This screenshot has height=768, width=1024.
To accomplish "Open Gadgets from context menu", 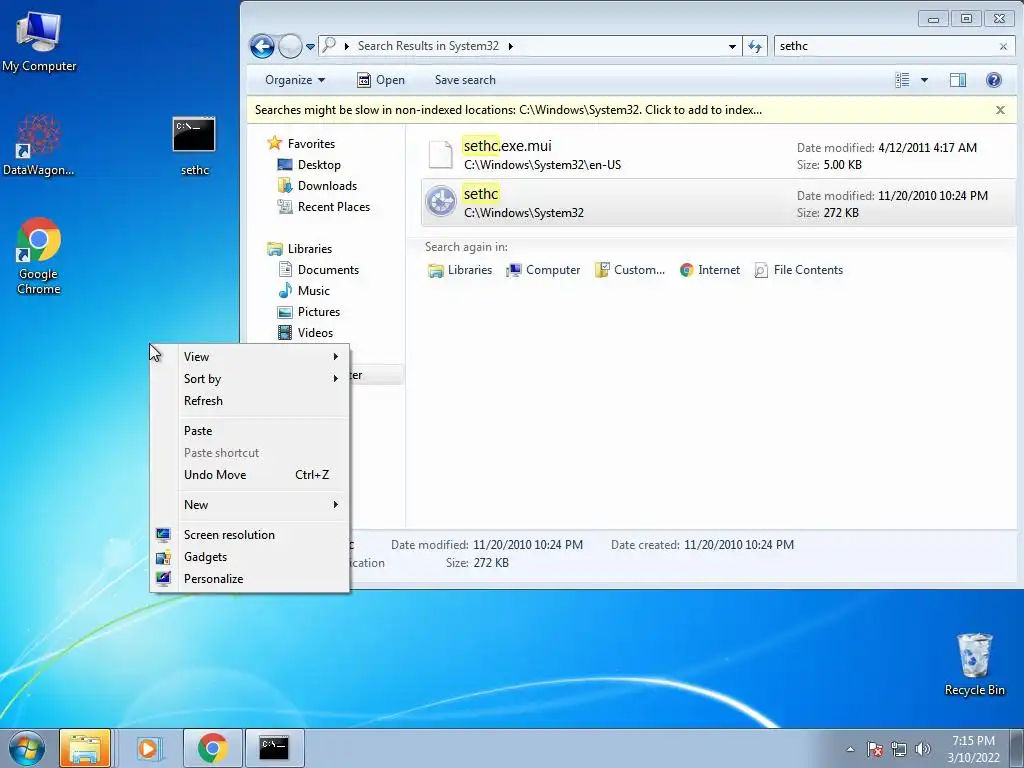I will coord(249,557).
